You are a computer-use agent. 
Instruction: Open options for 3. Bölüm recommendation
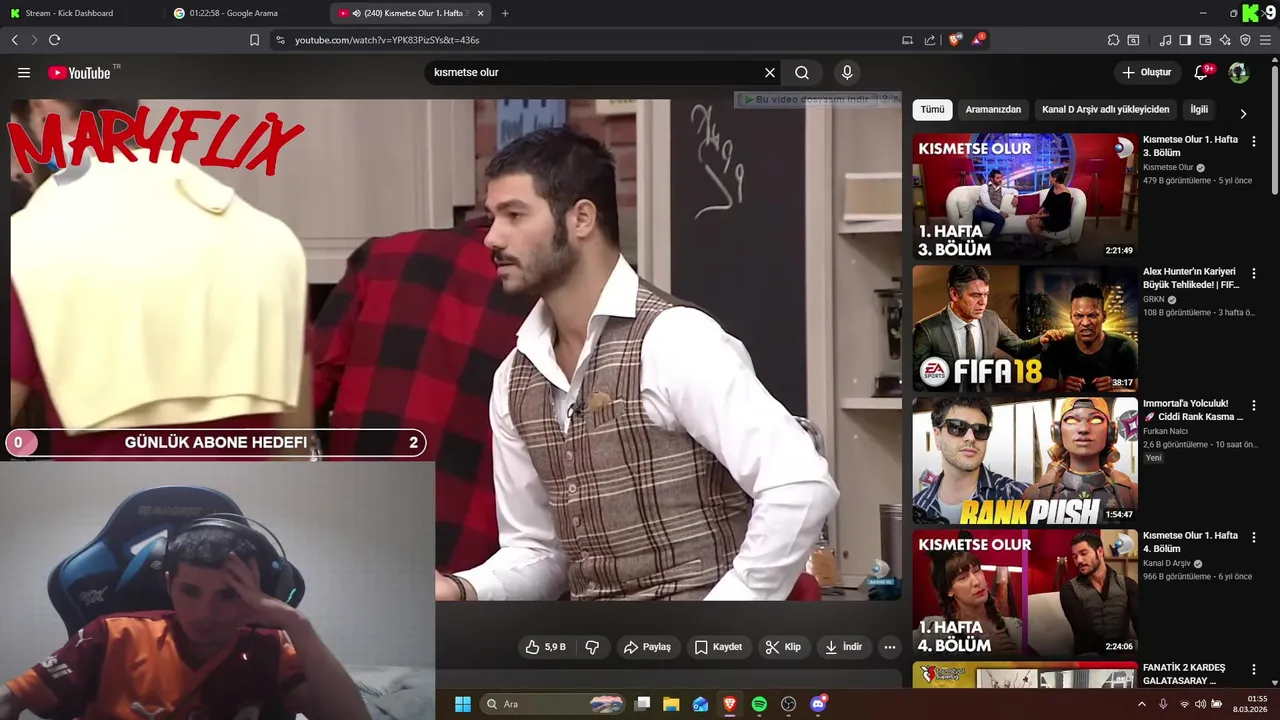coord(1254,141)
